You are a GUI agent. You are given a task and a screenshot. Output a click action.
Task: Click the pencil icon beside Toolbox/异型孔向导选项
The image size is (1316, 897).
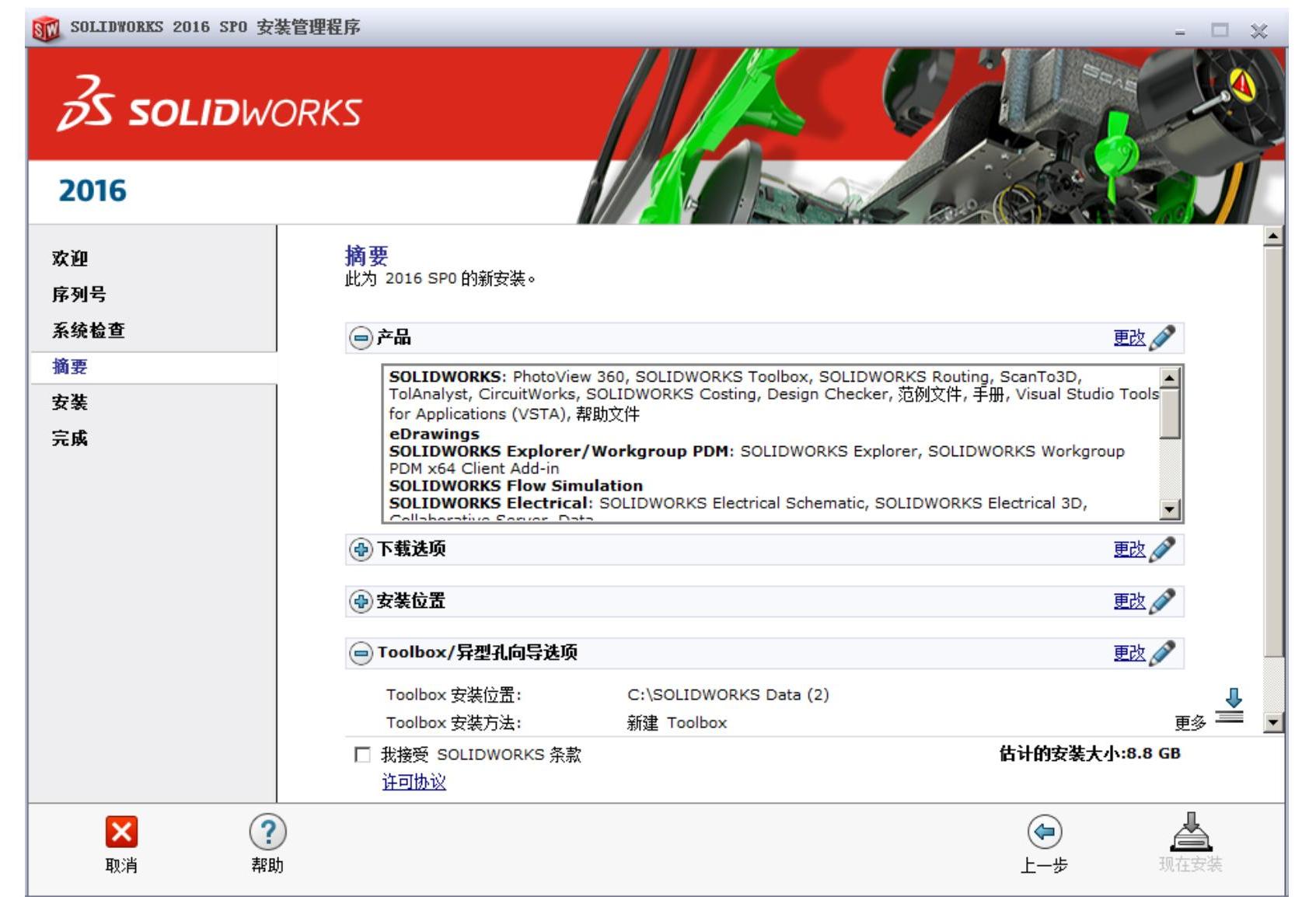tap(1162, 653)
